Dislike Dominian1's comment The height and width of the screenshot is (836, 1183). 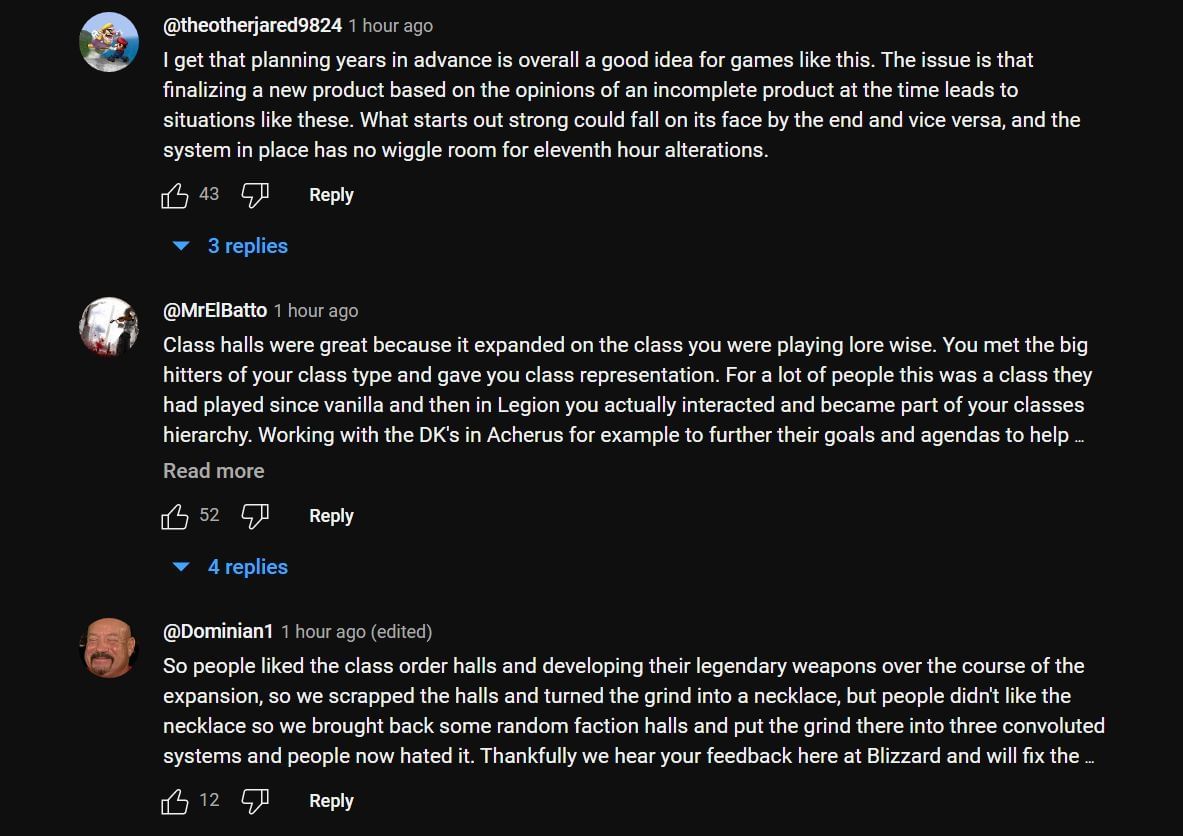point(256,801)
